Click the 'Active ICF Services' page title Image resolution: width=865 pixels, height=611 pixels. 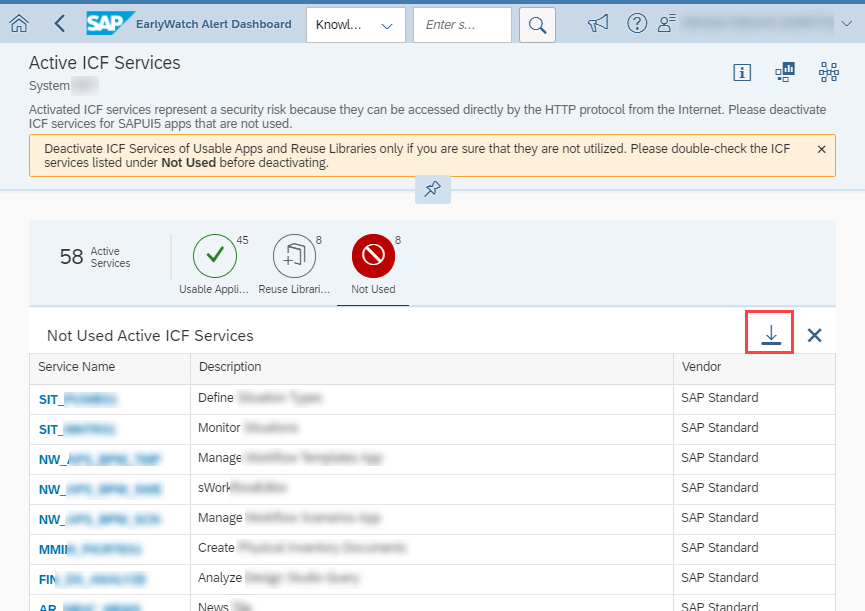[105, 63]
